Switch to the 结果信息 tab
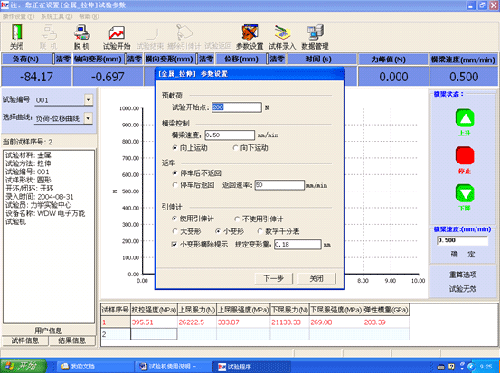This screenshot has width=500, height=373. point(72,341)
